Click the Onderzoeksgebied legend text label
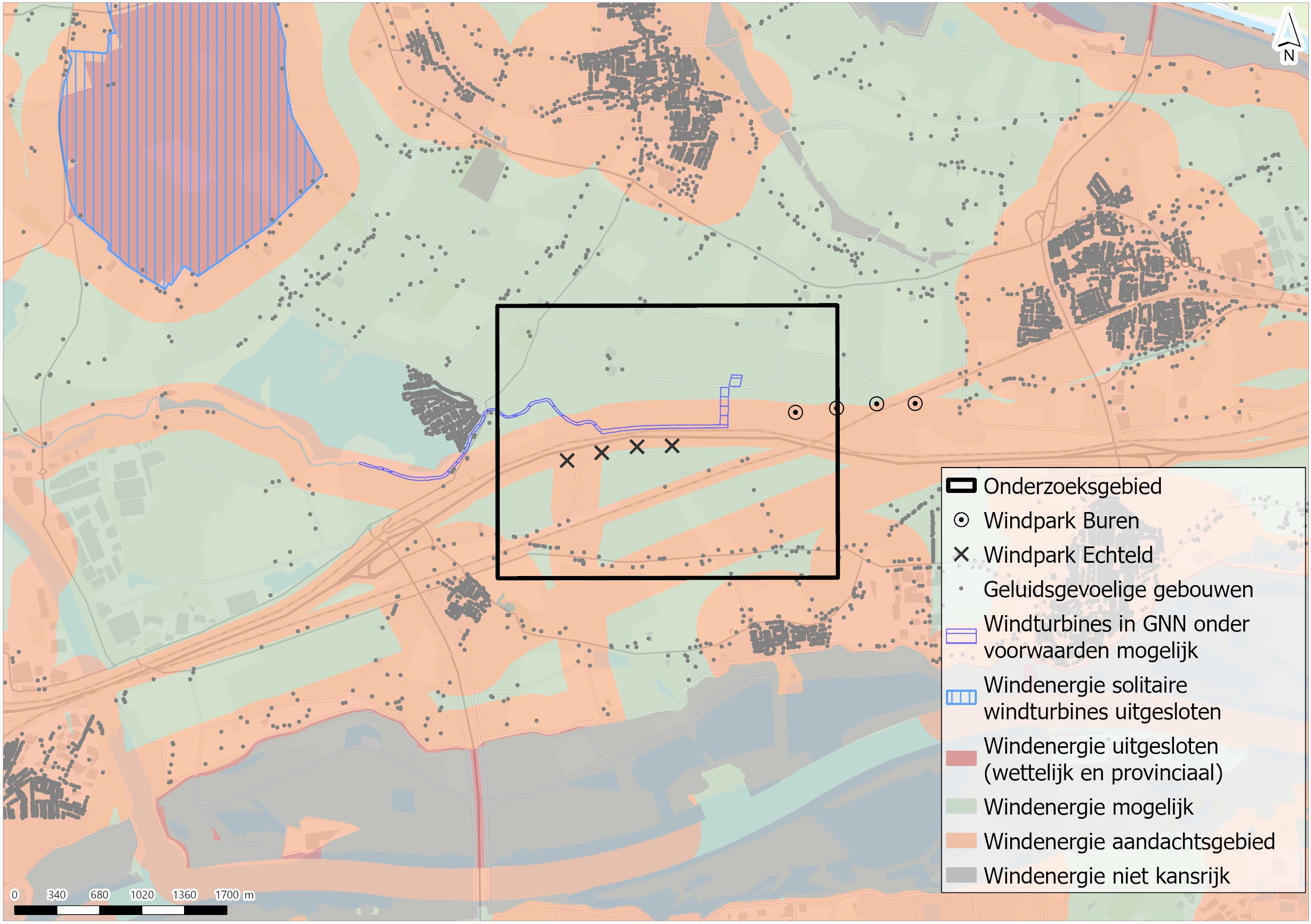The height and width of the screenshot is (924, 1311). click(1072, 486)
